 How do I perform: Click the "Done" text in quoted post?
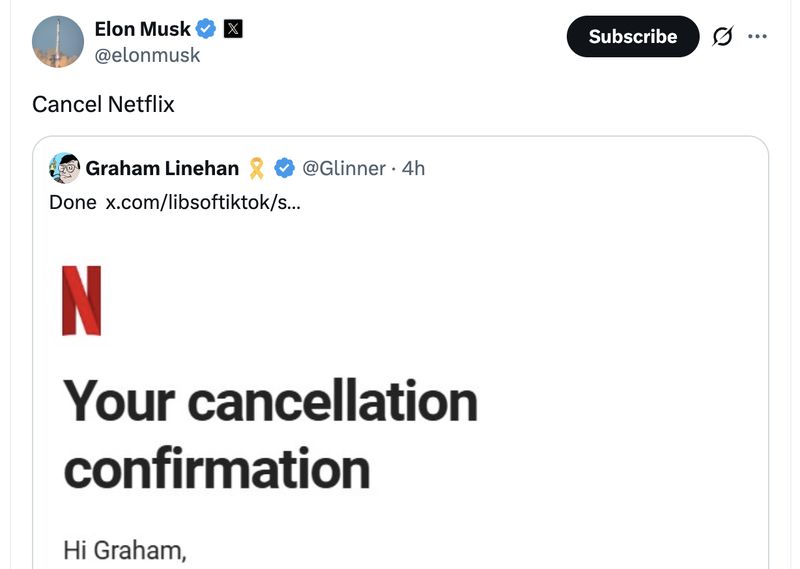73,202
